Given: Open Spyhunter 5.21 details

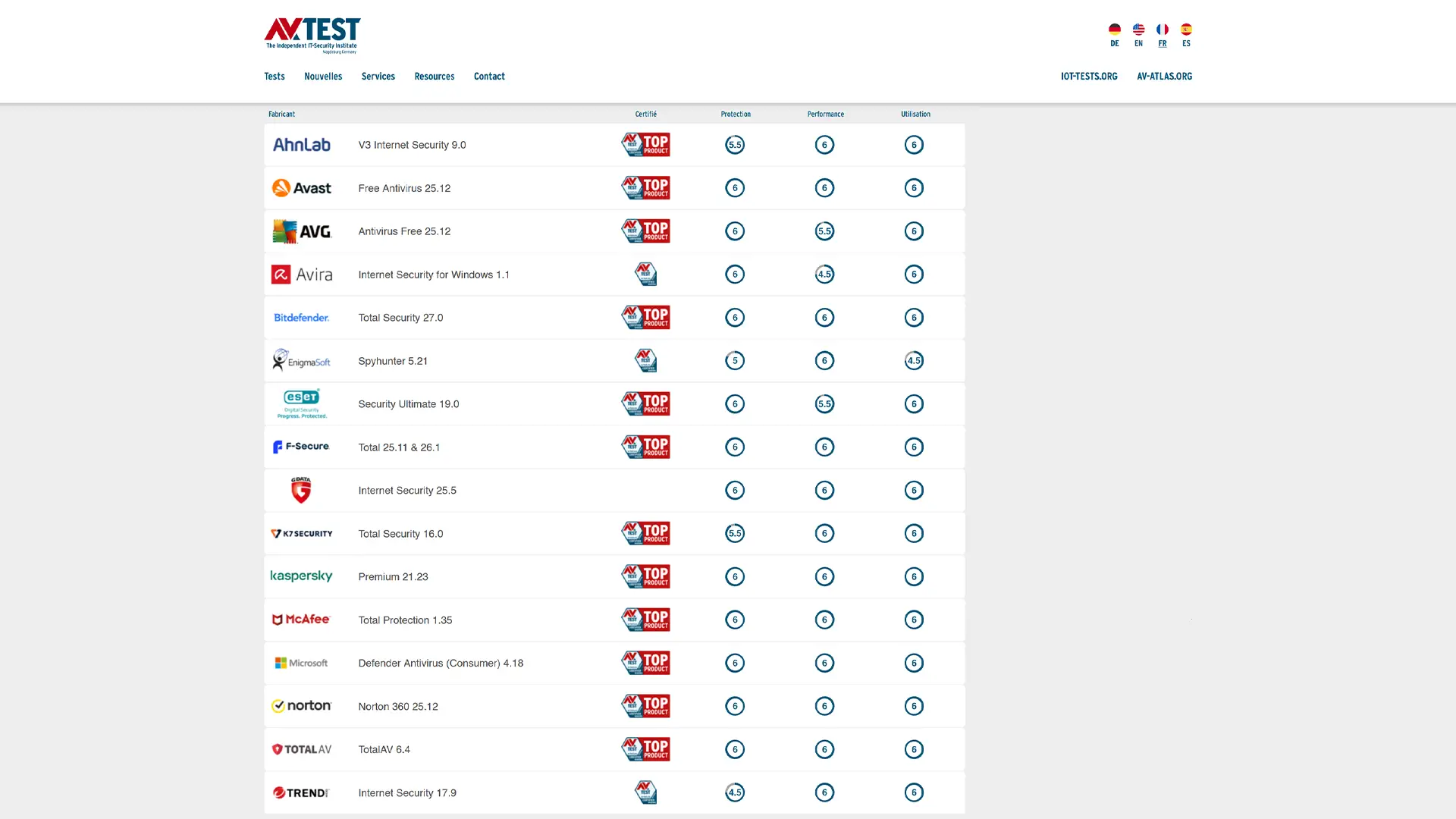Looking at the screenshot, I should coord(393,361).
